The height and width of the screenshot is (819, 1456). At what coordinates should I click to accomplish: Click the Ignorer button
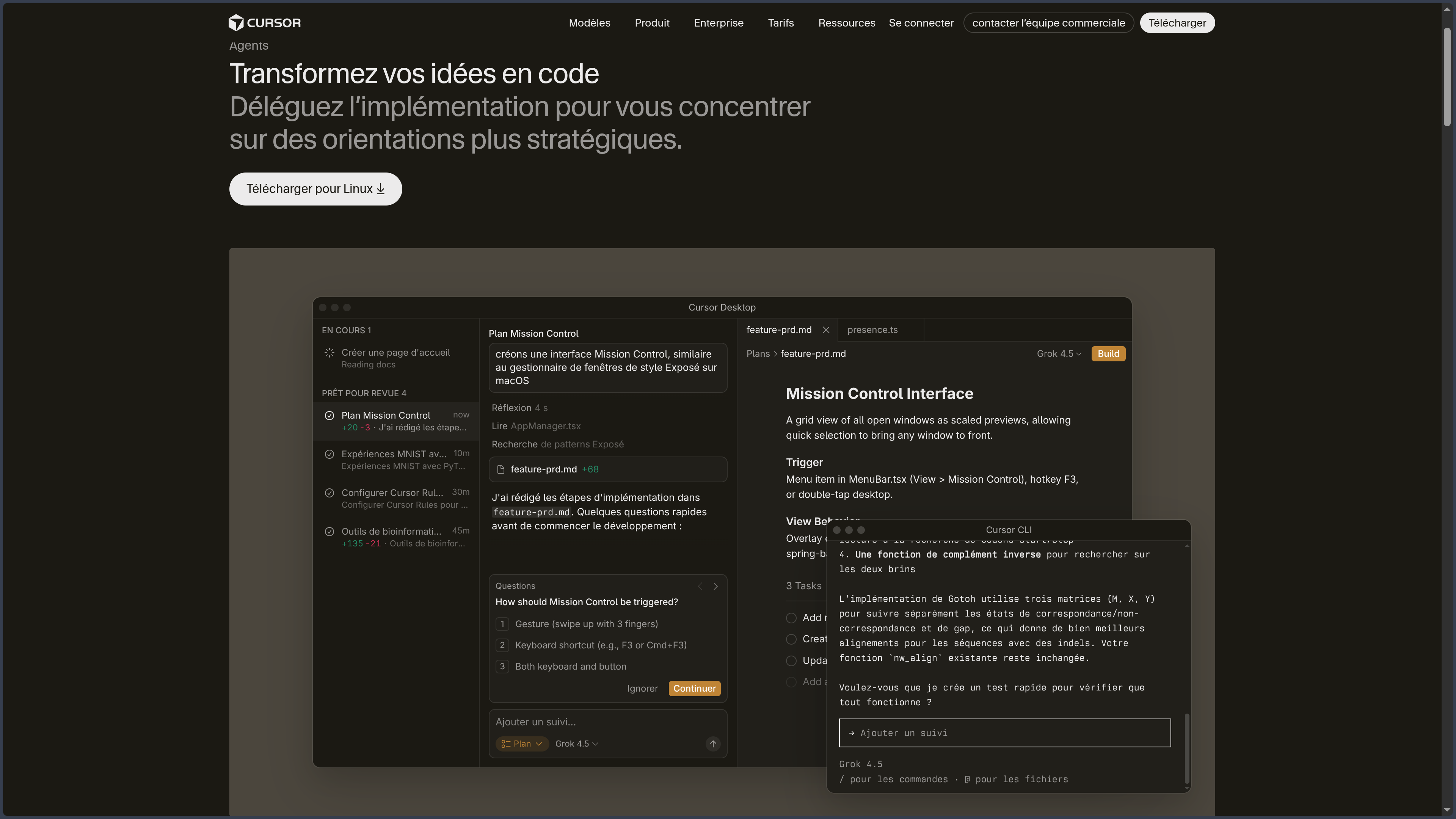pos(642,689)
